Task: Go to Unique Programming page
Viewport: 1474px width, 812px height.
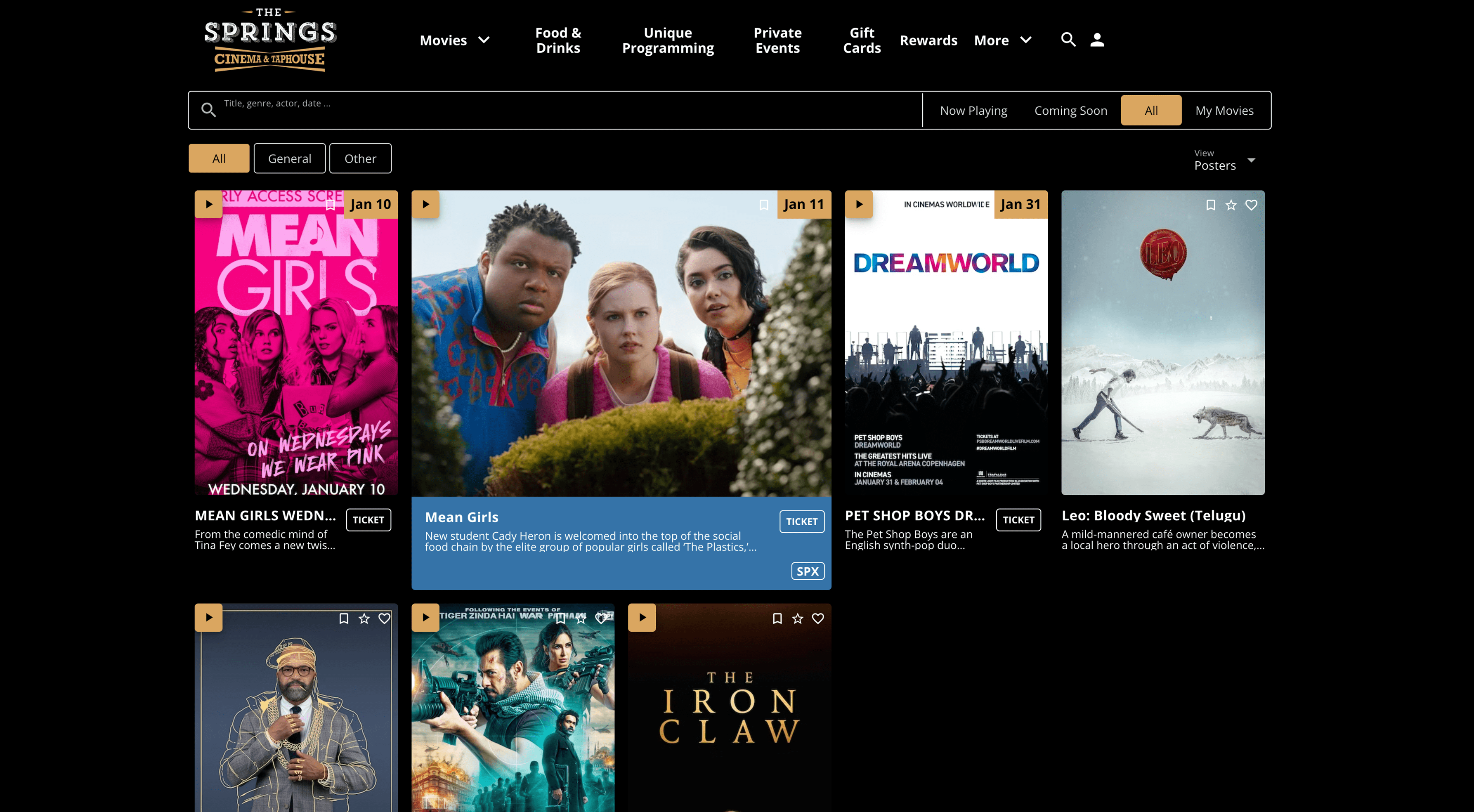Action: pyautogui.click(x=668, y=40)
